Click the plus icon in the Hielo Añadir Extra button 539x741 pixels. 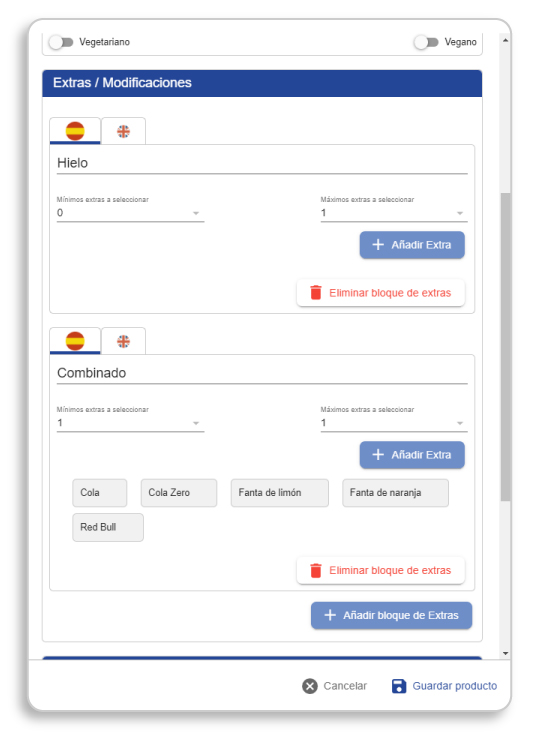pos(378,245)
